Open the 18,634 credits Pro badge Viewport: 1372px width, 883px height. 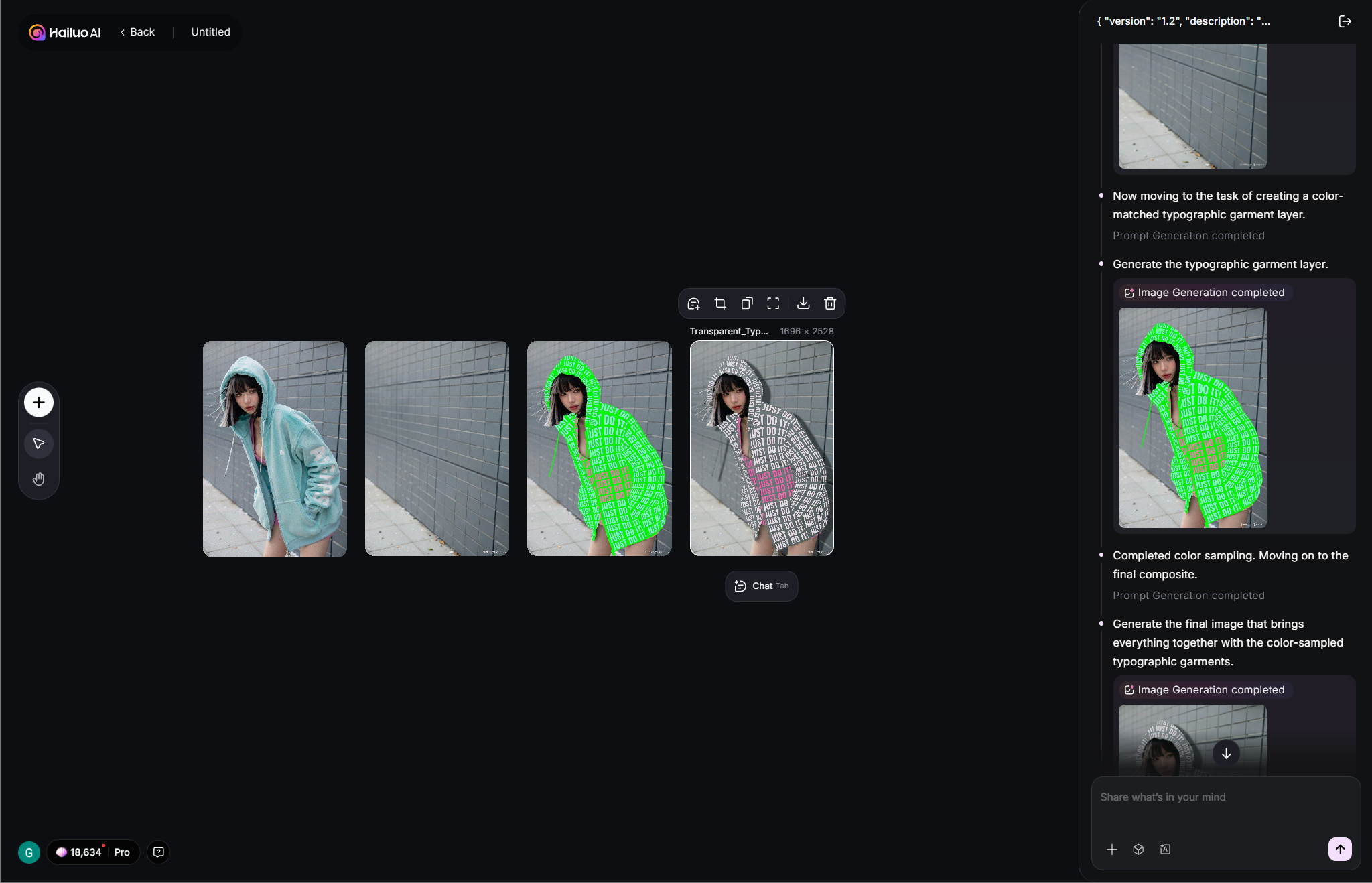93,852
